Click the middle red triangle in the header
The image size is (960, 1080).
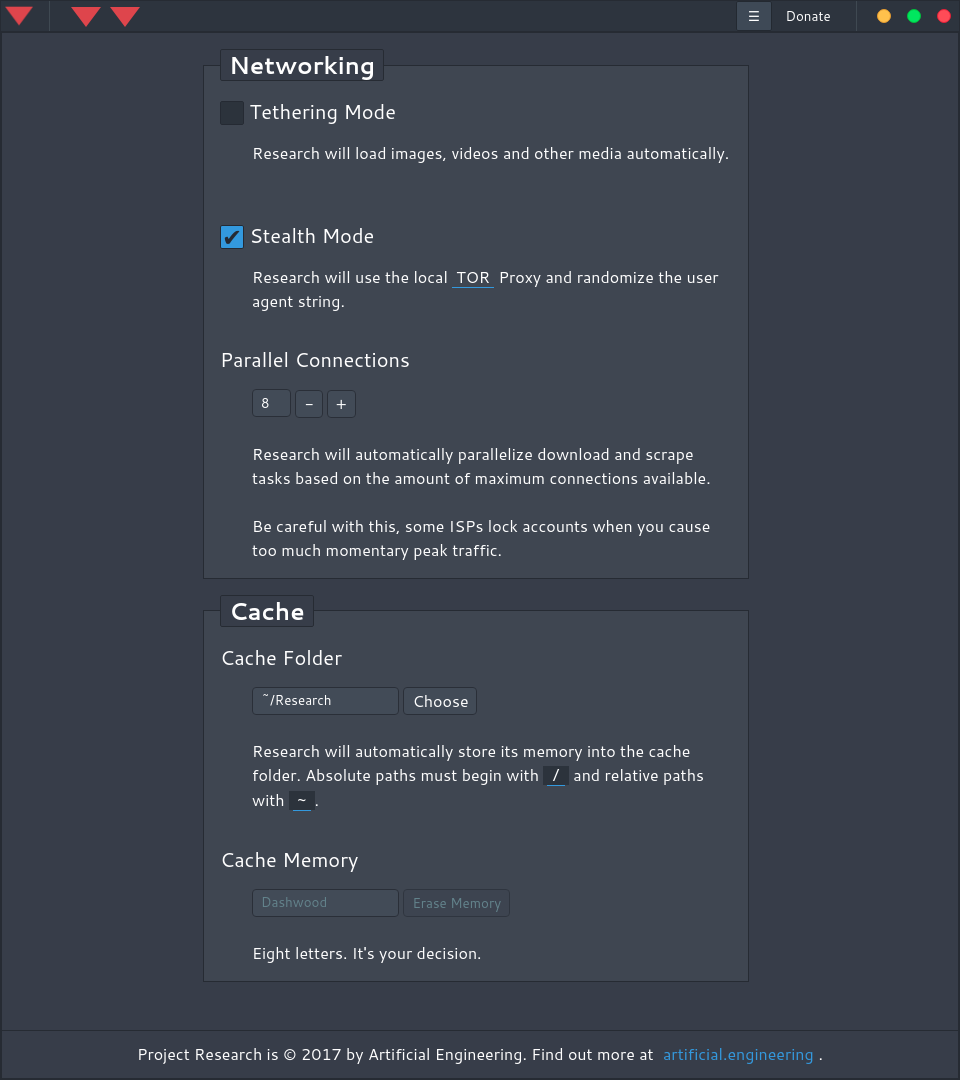pos(86,16)
